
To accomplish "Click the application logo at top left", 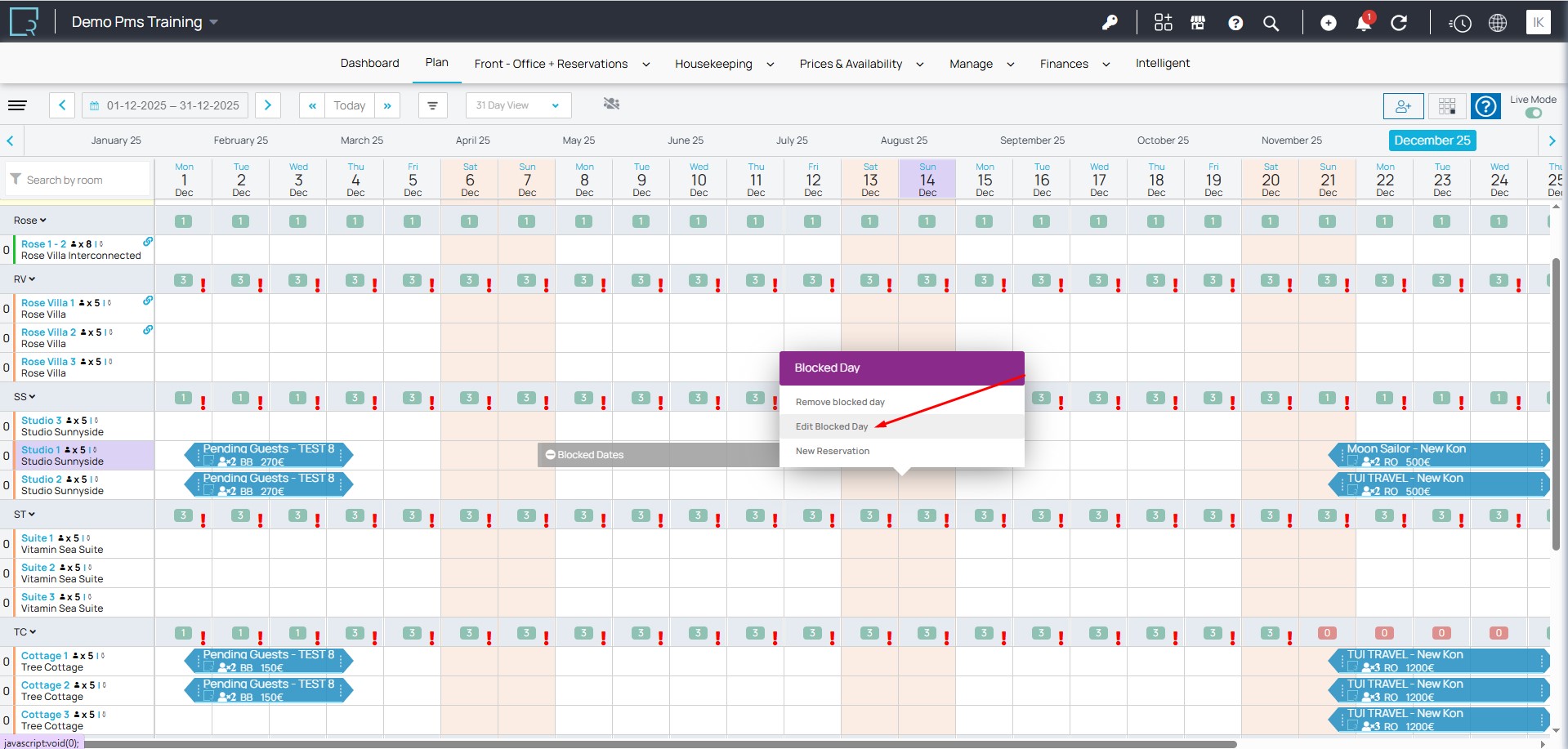I will point(24,22).
